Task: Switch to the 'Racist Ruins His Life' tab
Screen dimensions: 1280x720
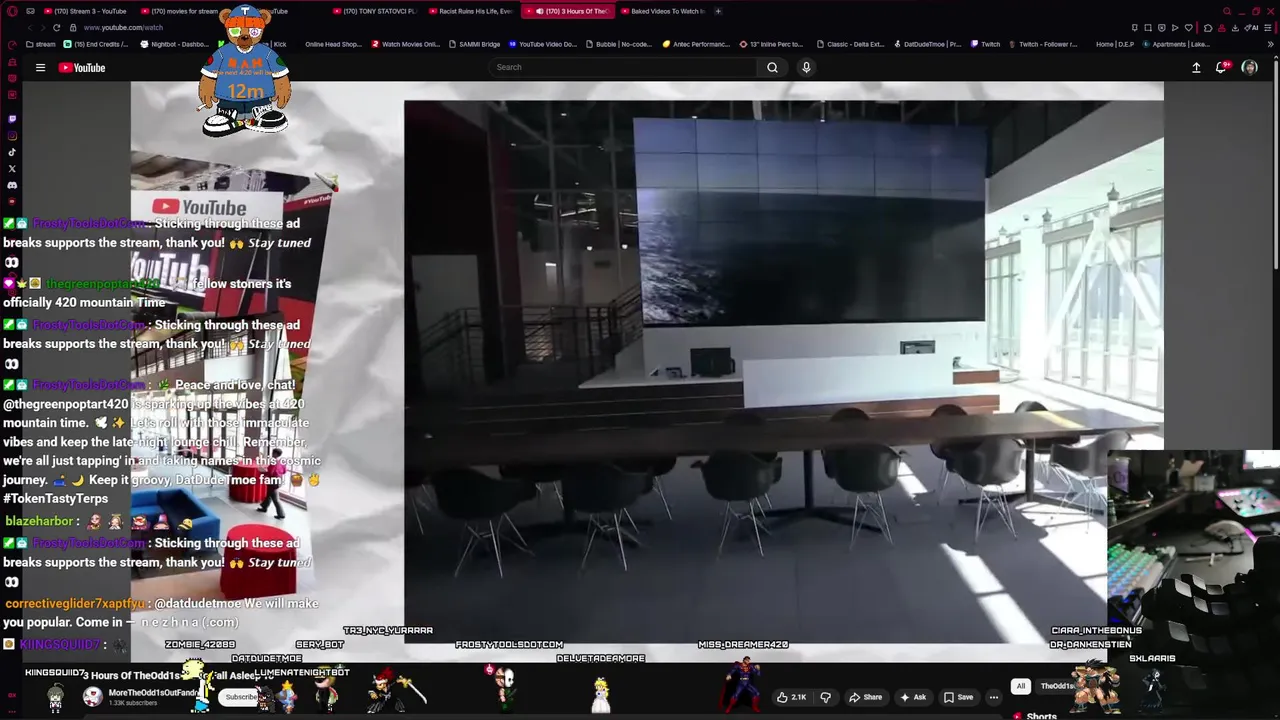Action: pyautogui.click(x=471, y=11)
